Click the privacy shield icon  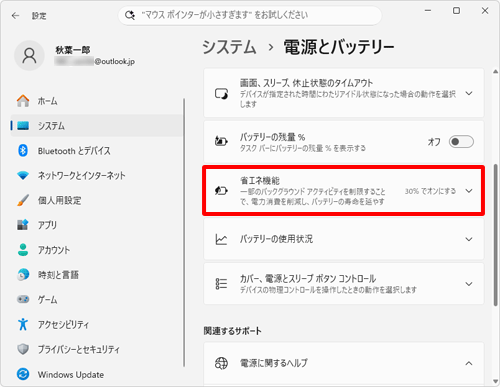pyautogui.click(x=23, y=349)
